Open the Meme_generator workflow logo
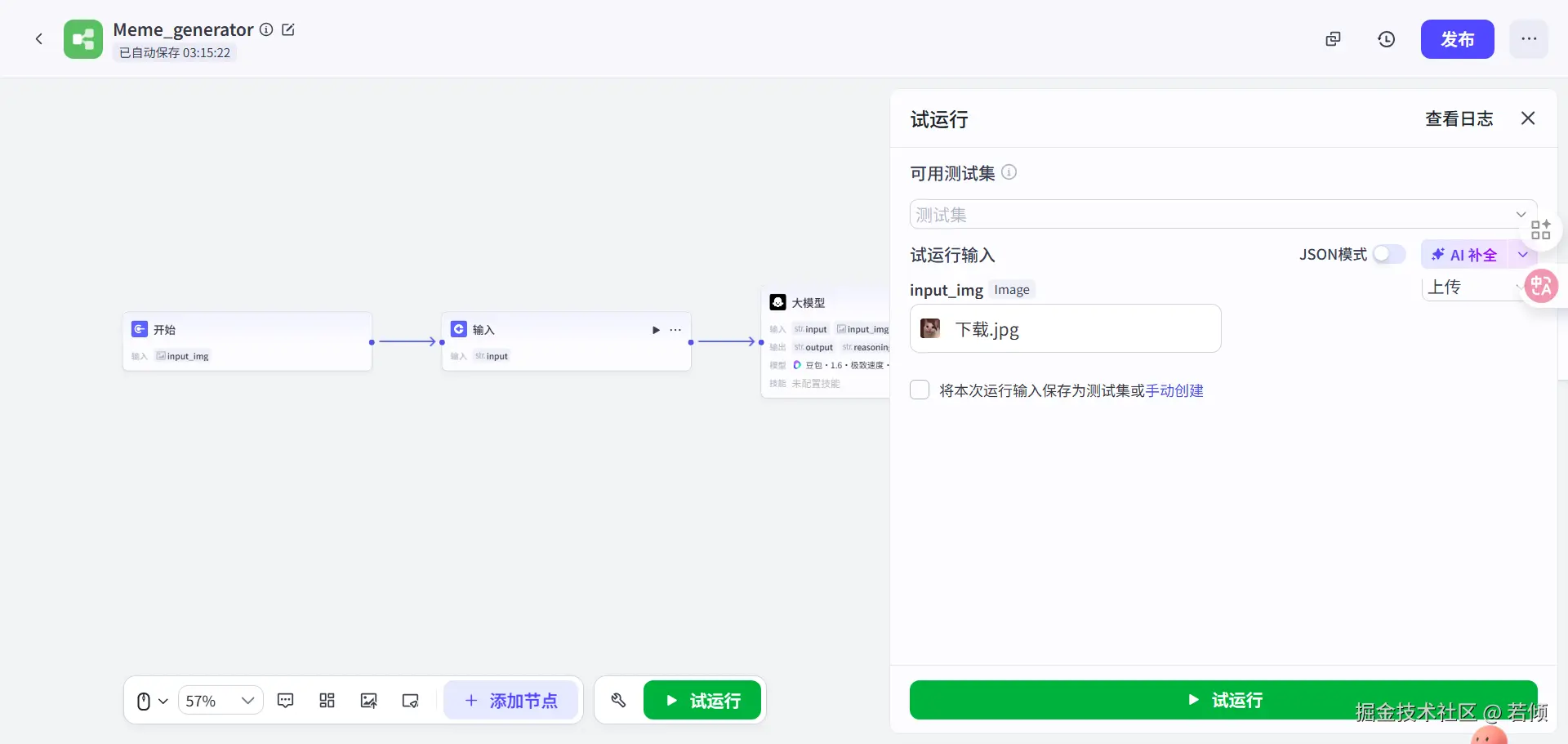 coord(83,39)
